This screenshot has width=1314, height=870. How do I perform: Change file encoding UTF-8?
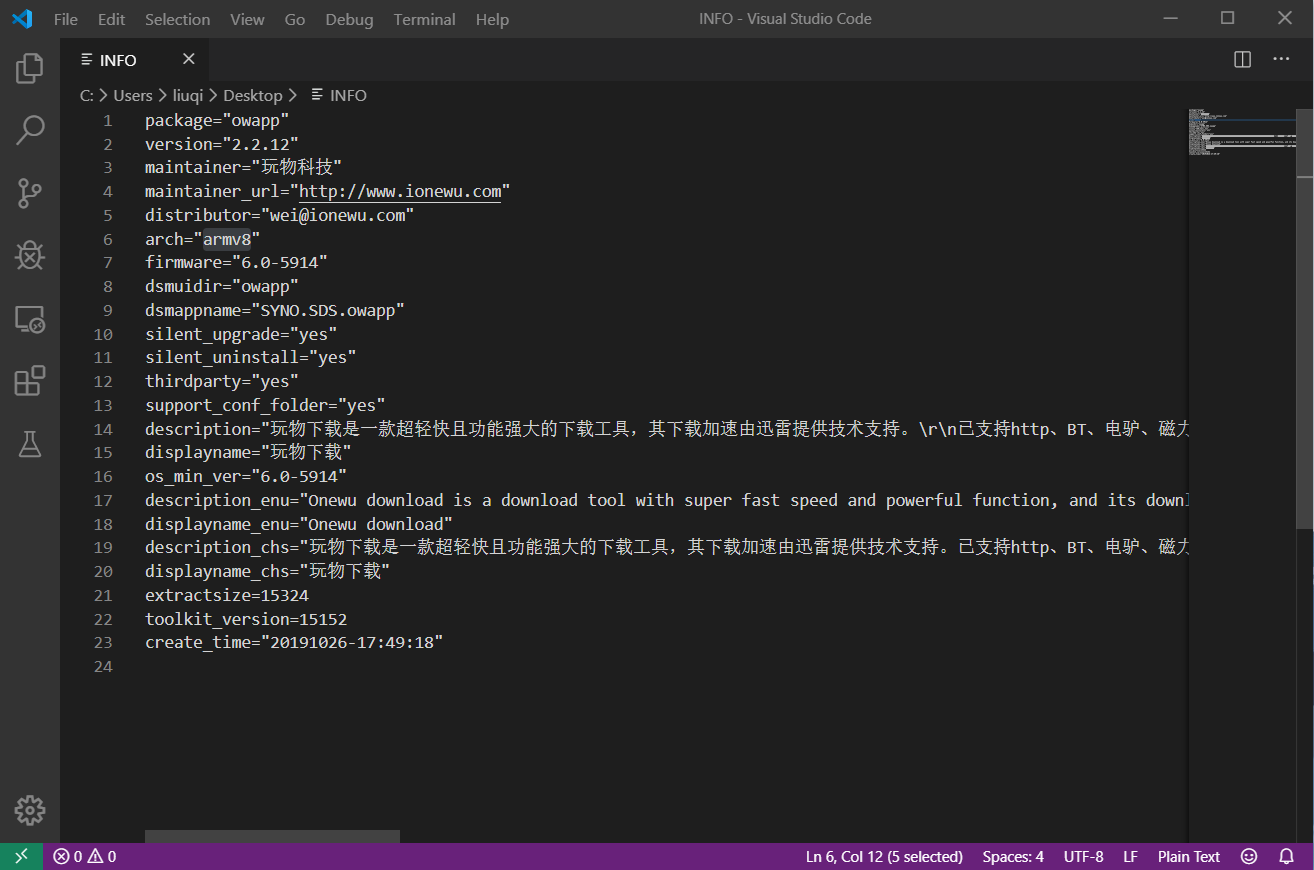tap(1083, 857)
